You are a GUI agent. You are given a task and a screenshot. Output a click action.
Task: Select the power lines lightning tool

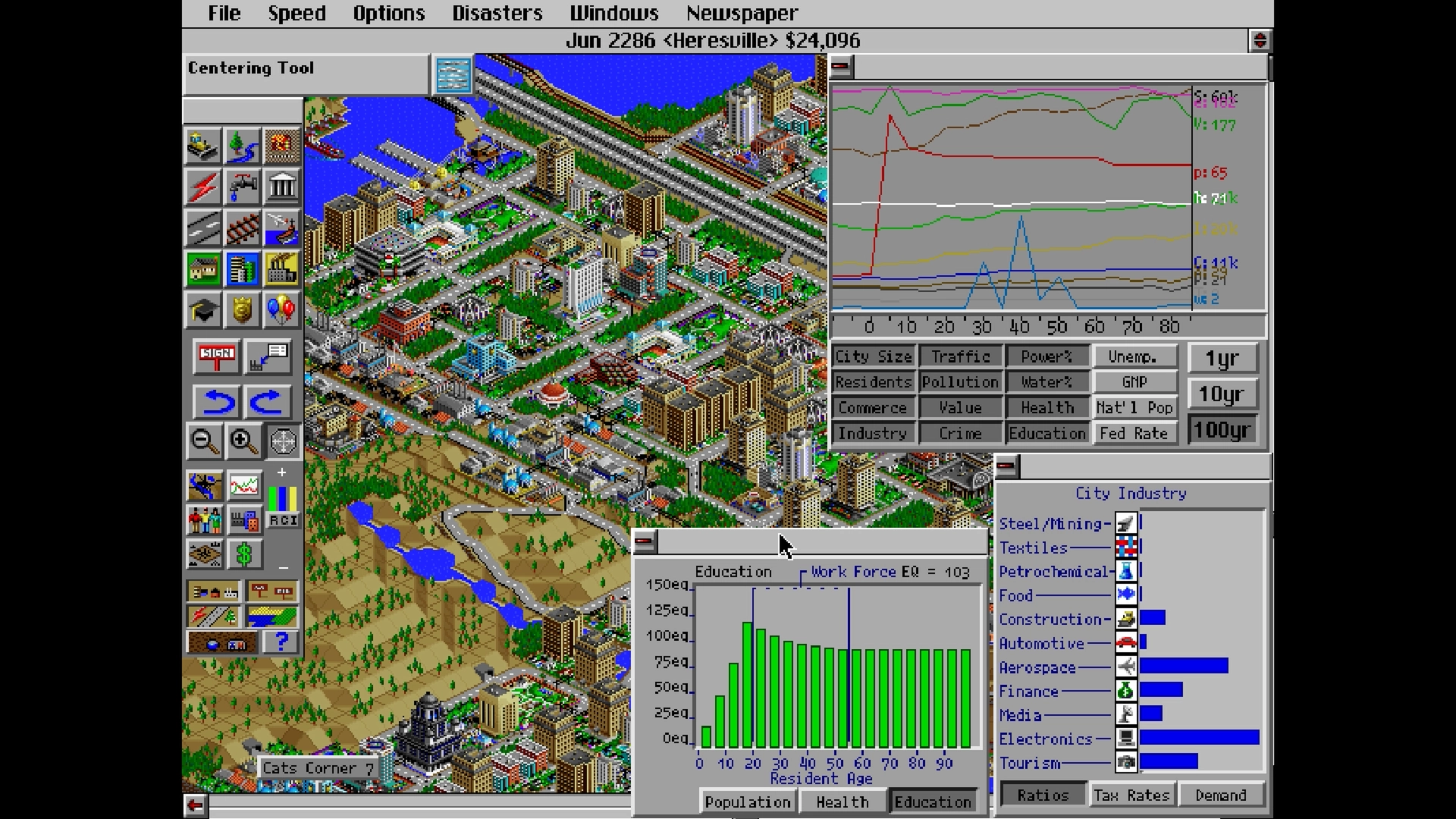pyautogui.click(x=202, y=187)
